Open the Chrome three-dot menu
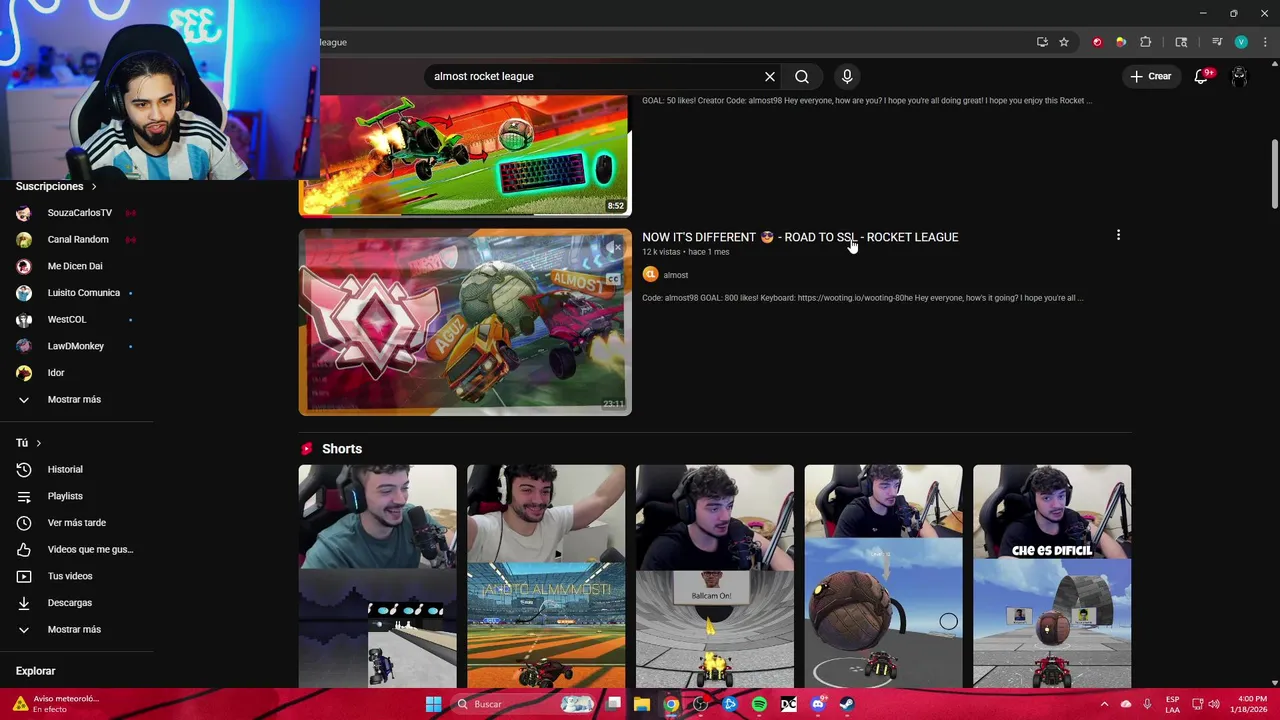Viewport: 1280px width, 720px height. click(x=1265, y=42)
